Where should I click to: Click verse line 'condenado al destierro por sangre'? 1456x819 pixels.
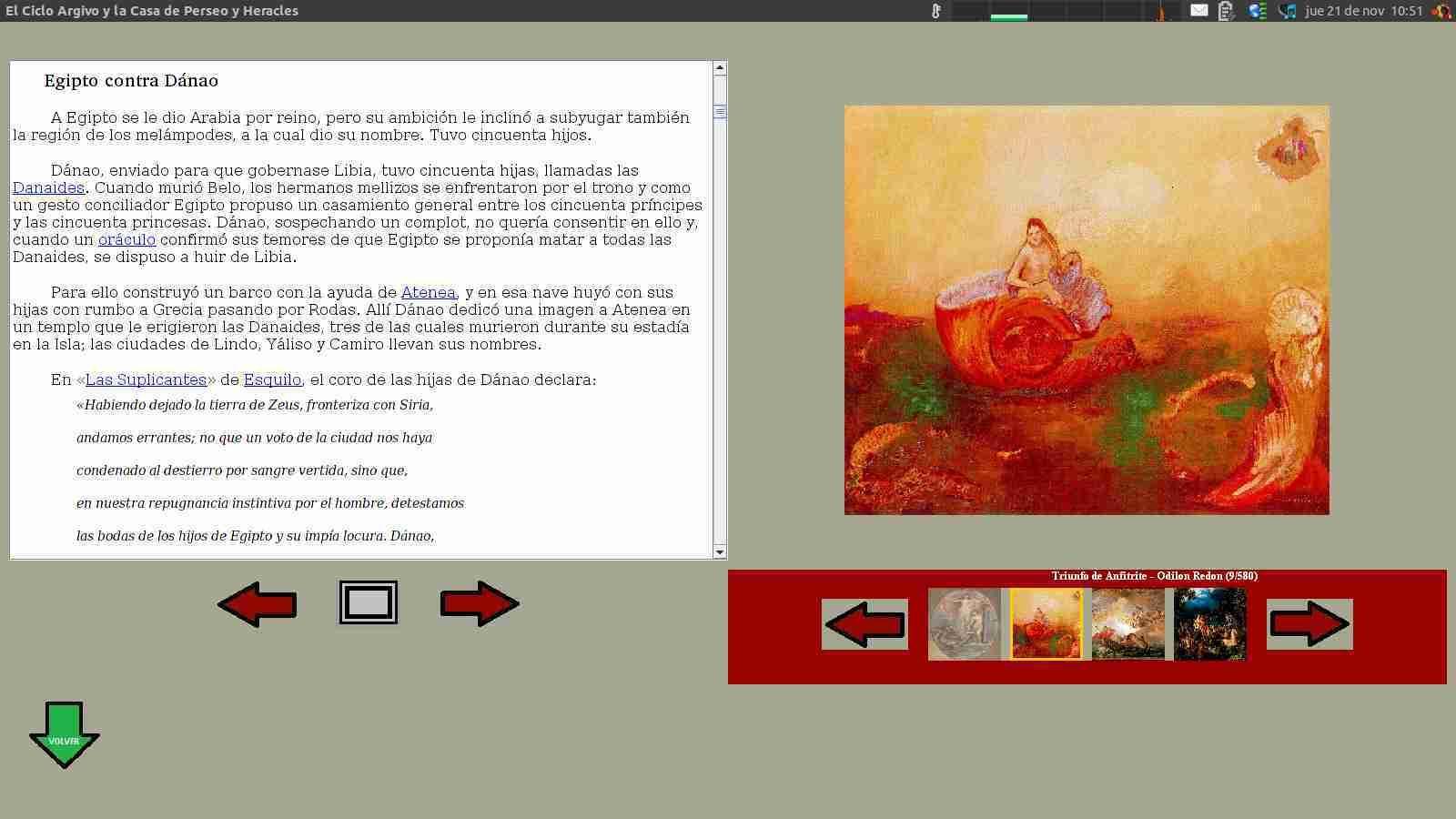click(242, 470)
